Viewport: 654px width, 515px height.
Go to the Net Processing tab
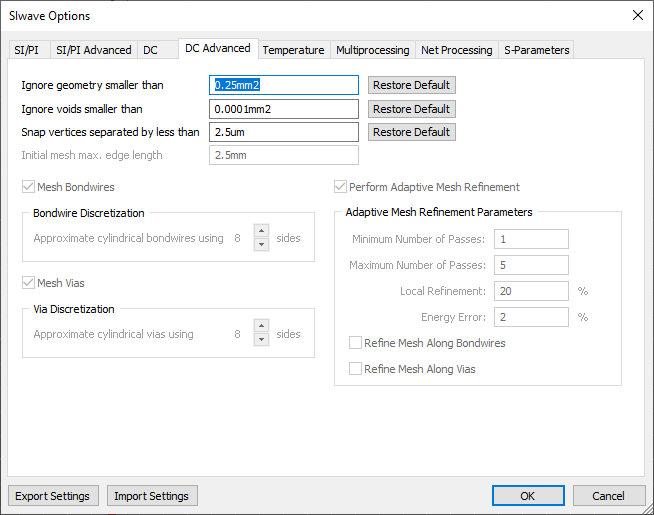pos(457,50)
